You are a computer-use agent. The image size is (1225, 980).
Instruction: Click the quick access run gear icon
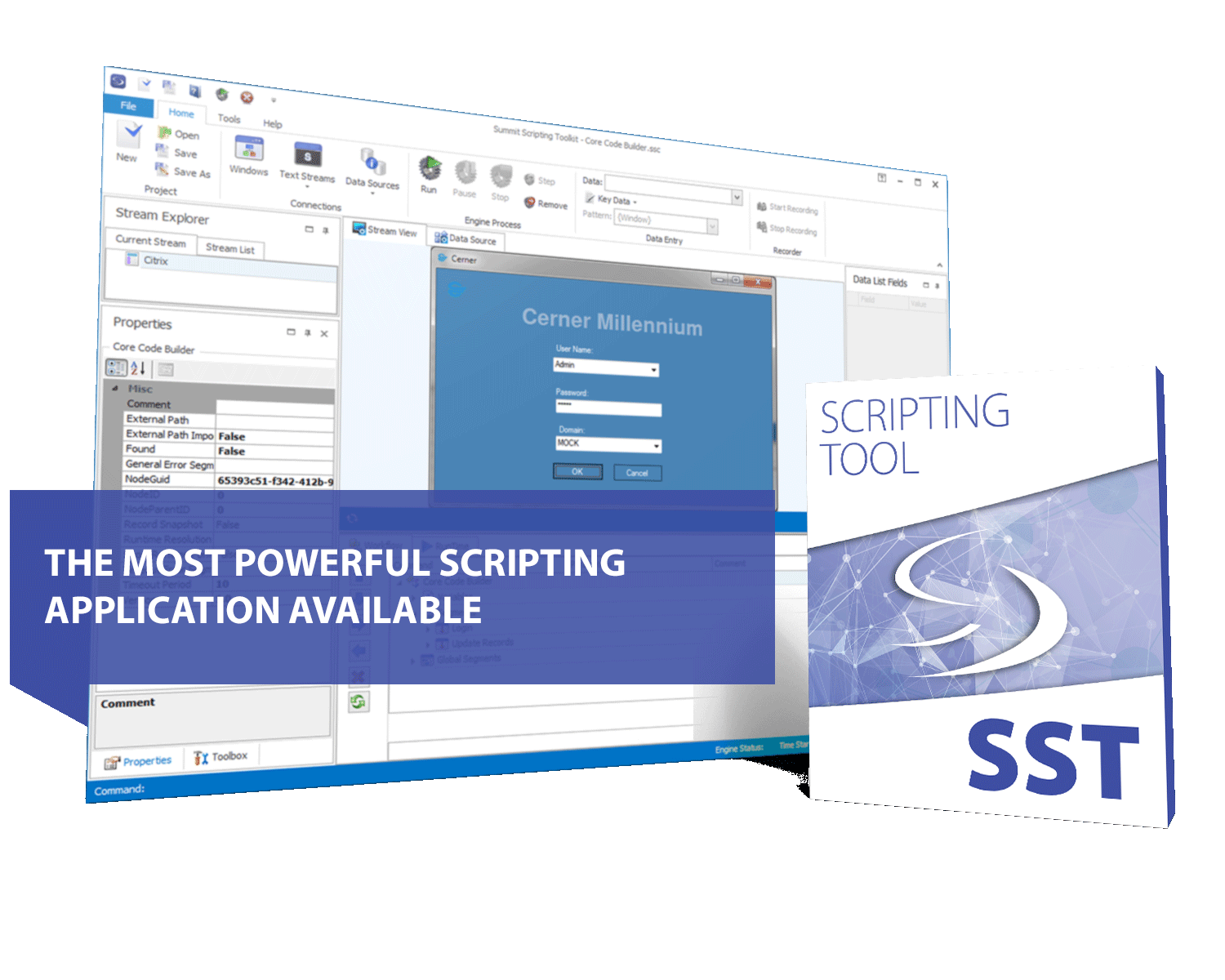pyautogui.click(x=221, y=94)
